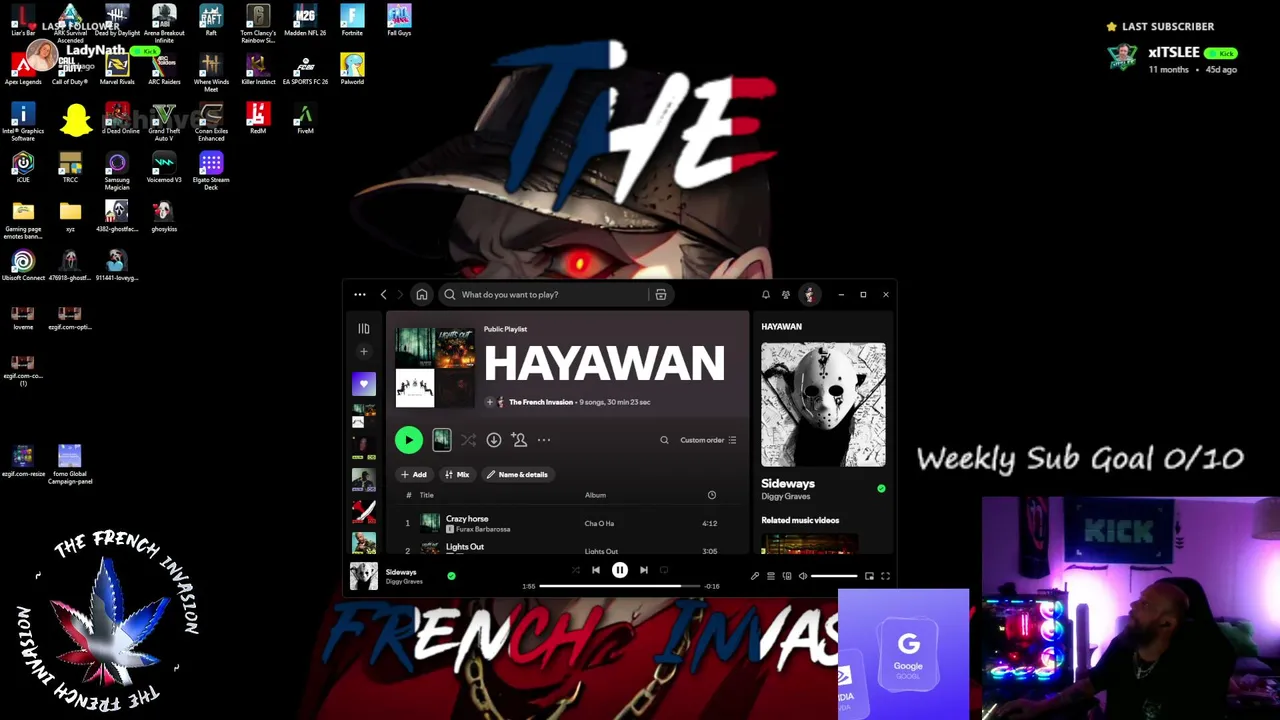
Task: Toggle repeat in player controls
Action: coord(664,571)
